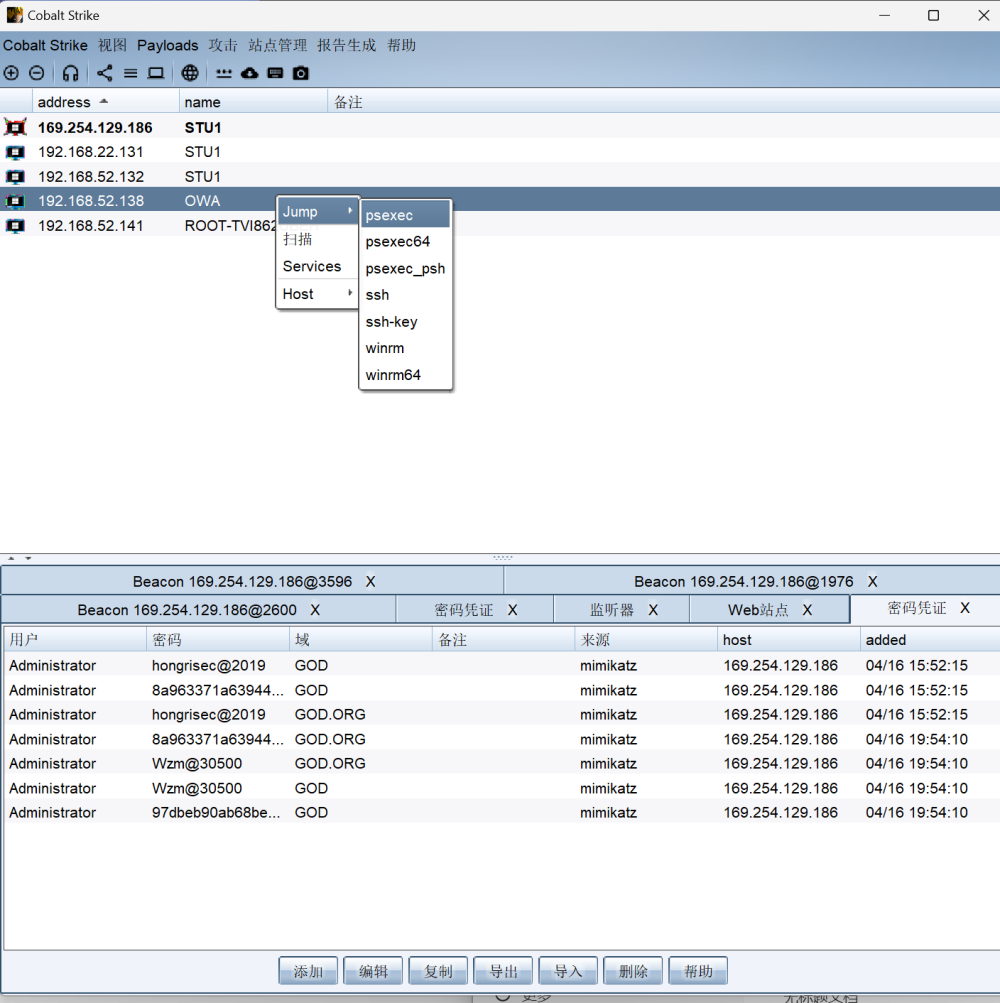Open hosted files via cloud download icon
Viewport: 1000px width, 1003px height.
click(250, 73)
